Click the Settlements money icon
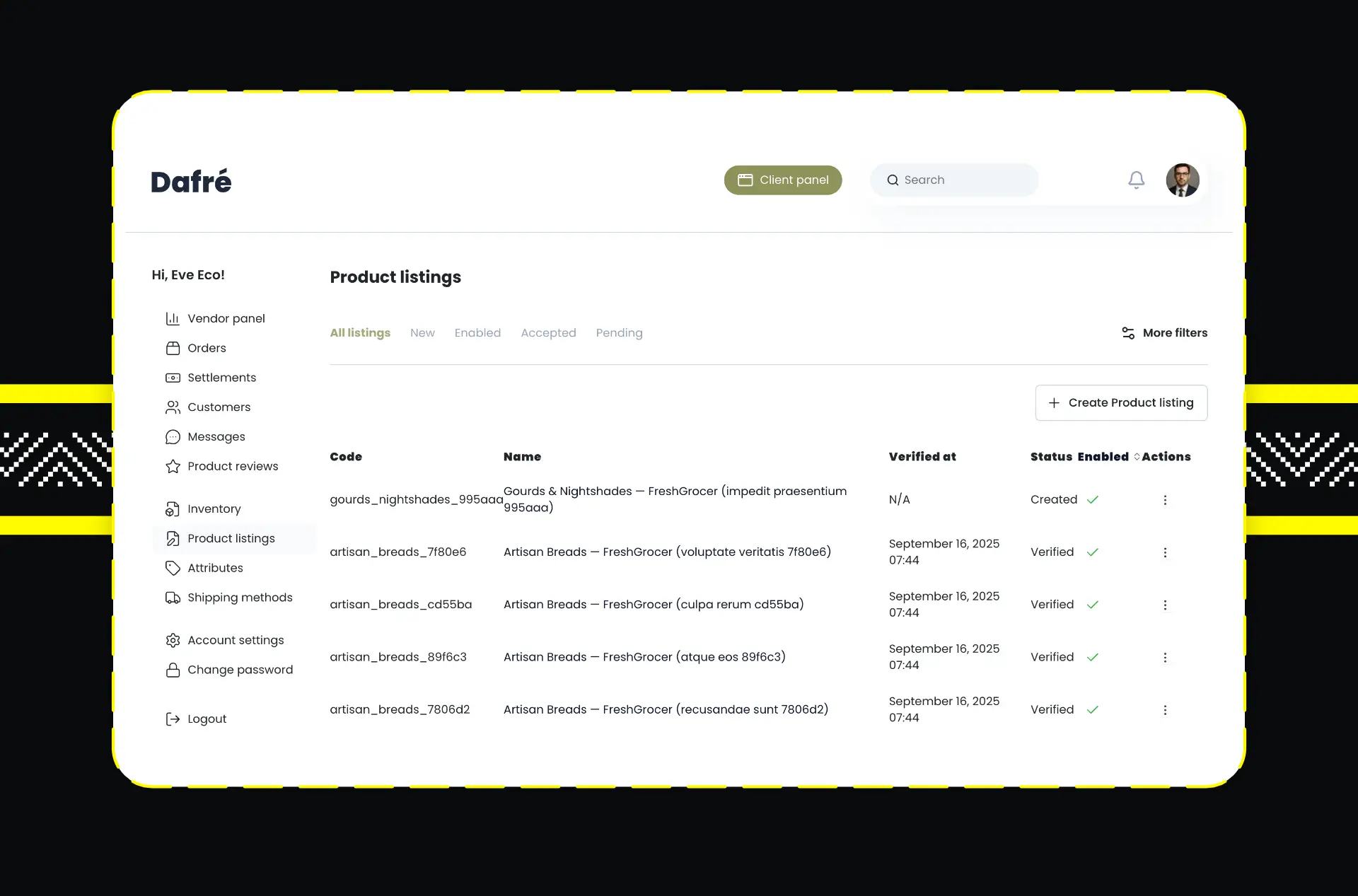This screenshot has width=1358, height=896. 173,378
